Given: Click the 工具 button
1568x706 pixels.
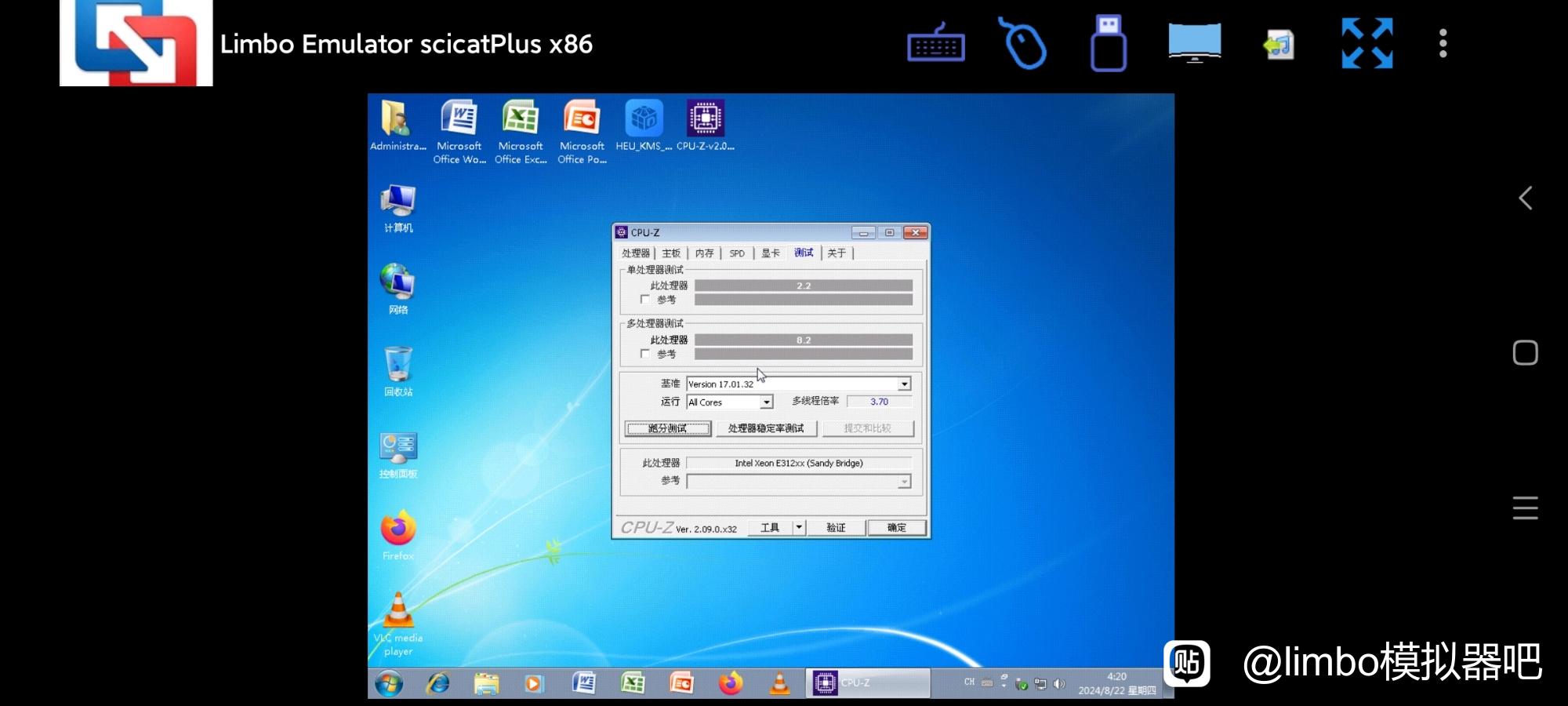Looking at the screenshot, I should [770, 527].
